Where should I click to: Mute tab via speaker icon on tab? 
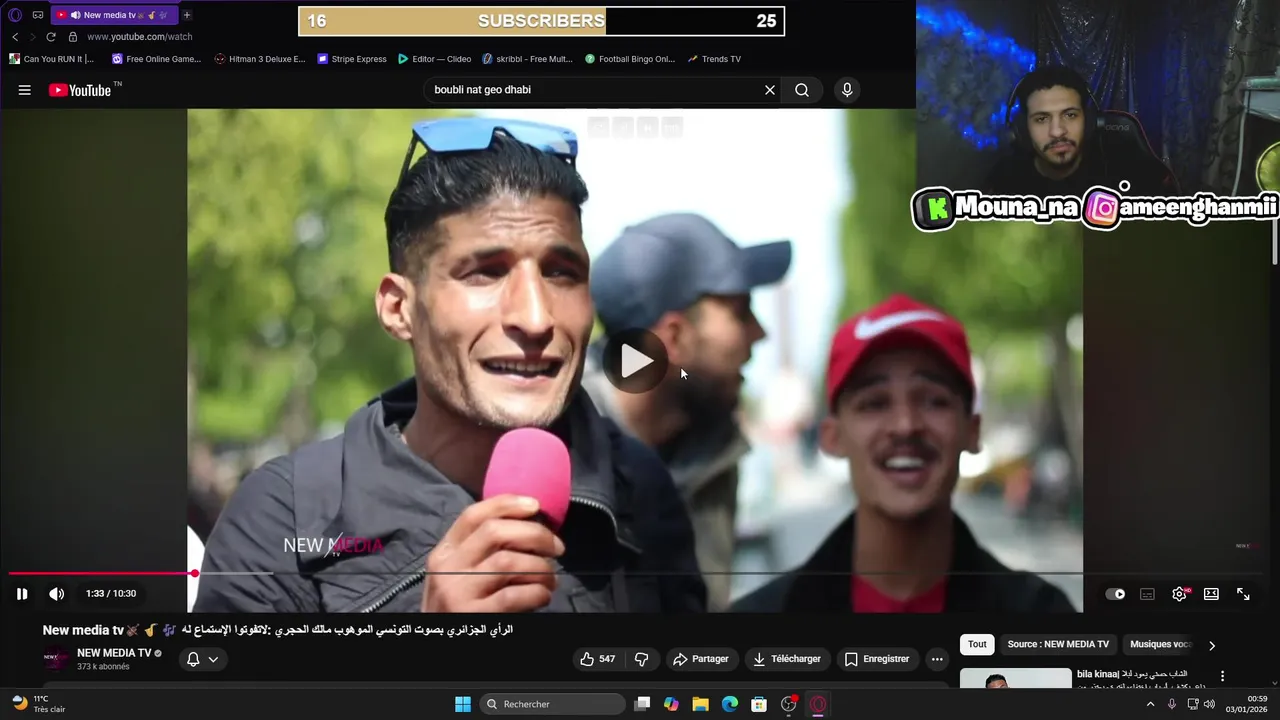tap(75, 15)
